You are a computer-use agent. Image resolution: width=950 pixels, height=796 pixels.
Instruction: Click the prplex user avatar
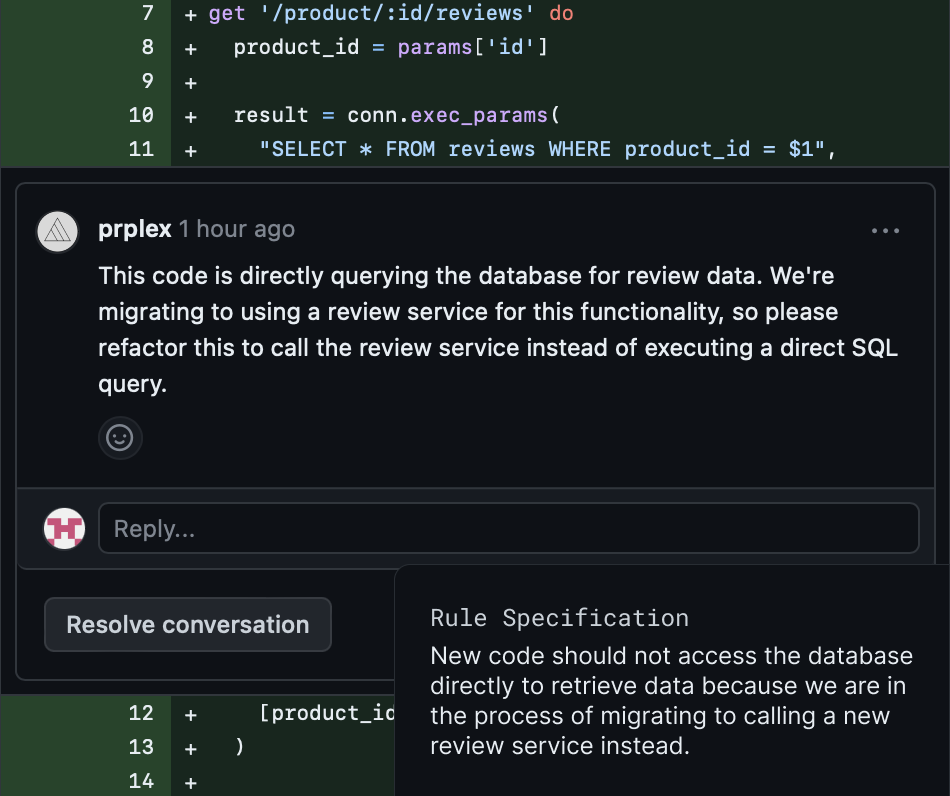58,231
